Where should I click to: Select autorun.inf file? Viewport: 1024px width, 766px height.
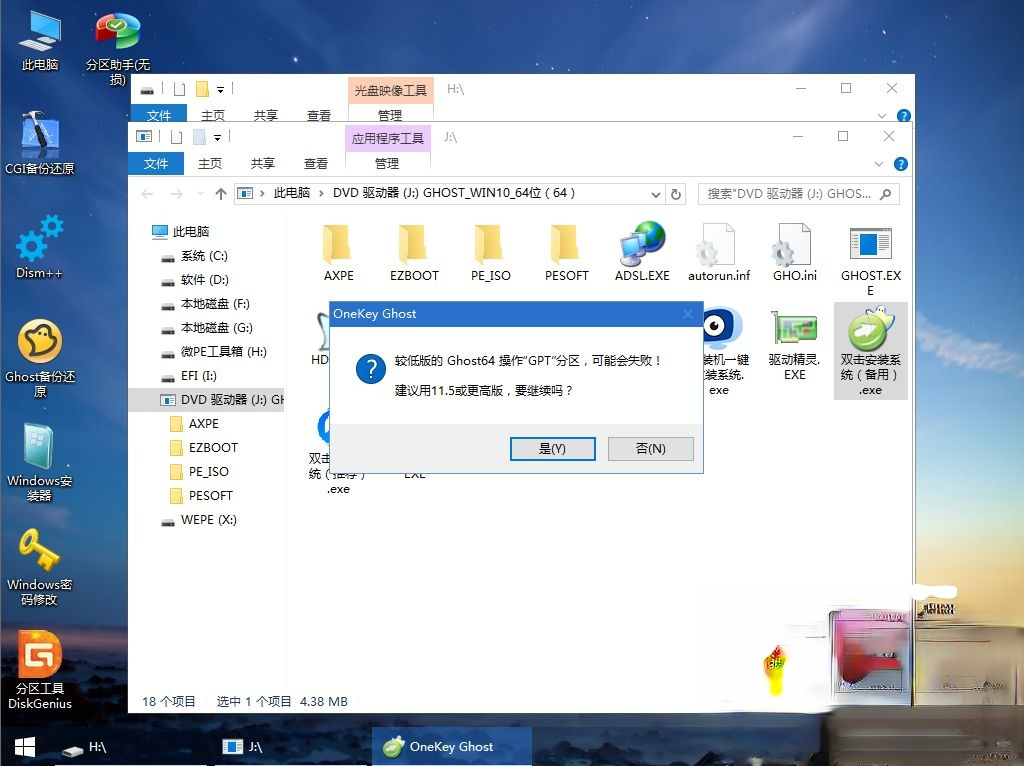tap(718, 253)
